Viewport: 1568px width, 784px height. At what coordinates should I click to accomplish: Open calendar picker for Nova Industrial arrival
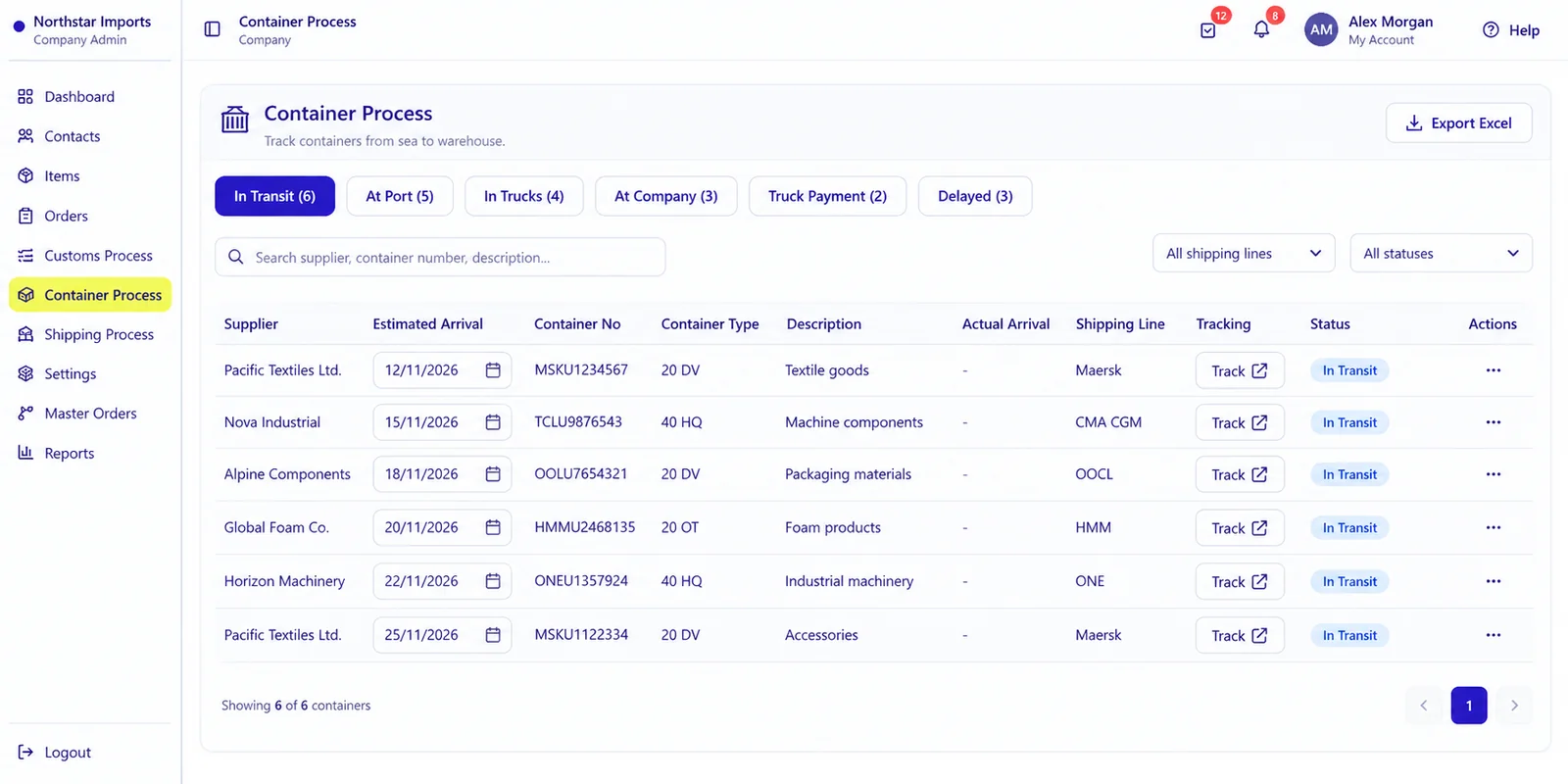coord(493,422)
